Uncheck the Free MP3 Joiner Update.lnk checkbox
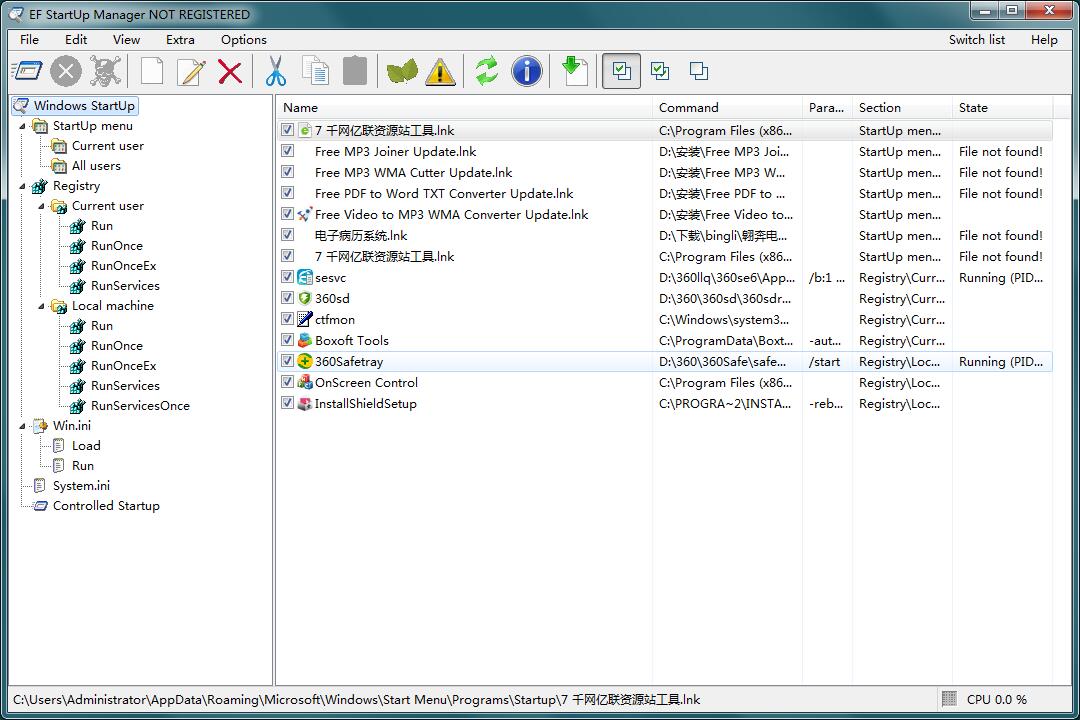 point(288,151)
